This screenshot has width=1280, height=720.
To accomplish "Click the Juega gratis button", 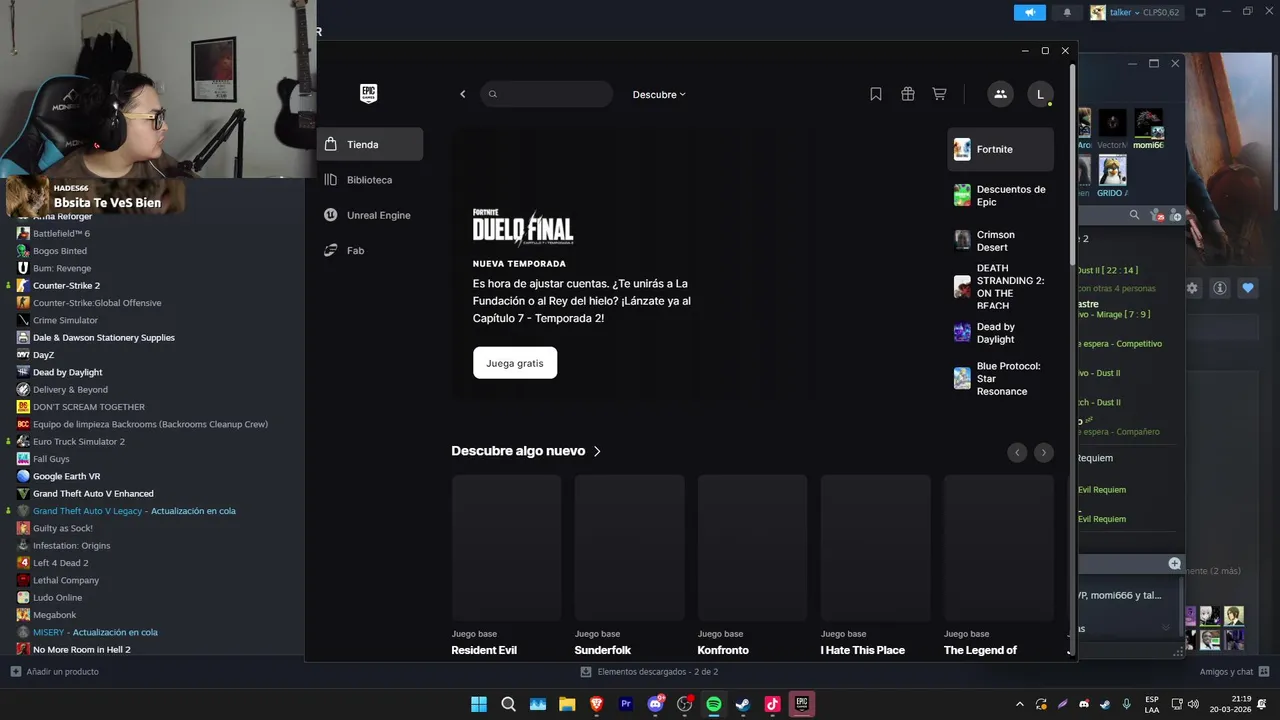I will pos(515,363).
